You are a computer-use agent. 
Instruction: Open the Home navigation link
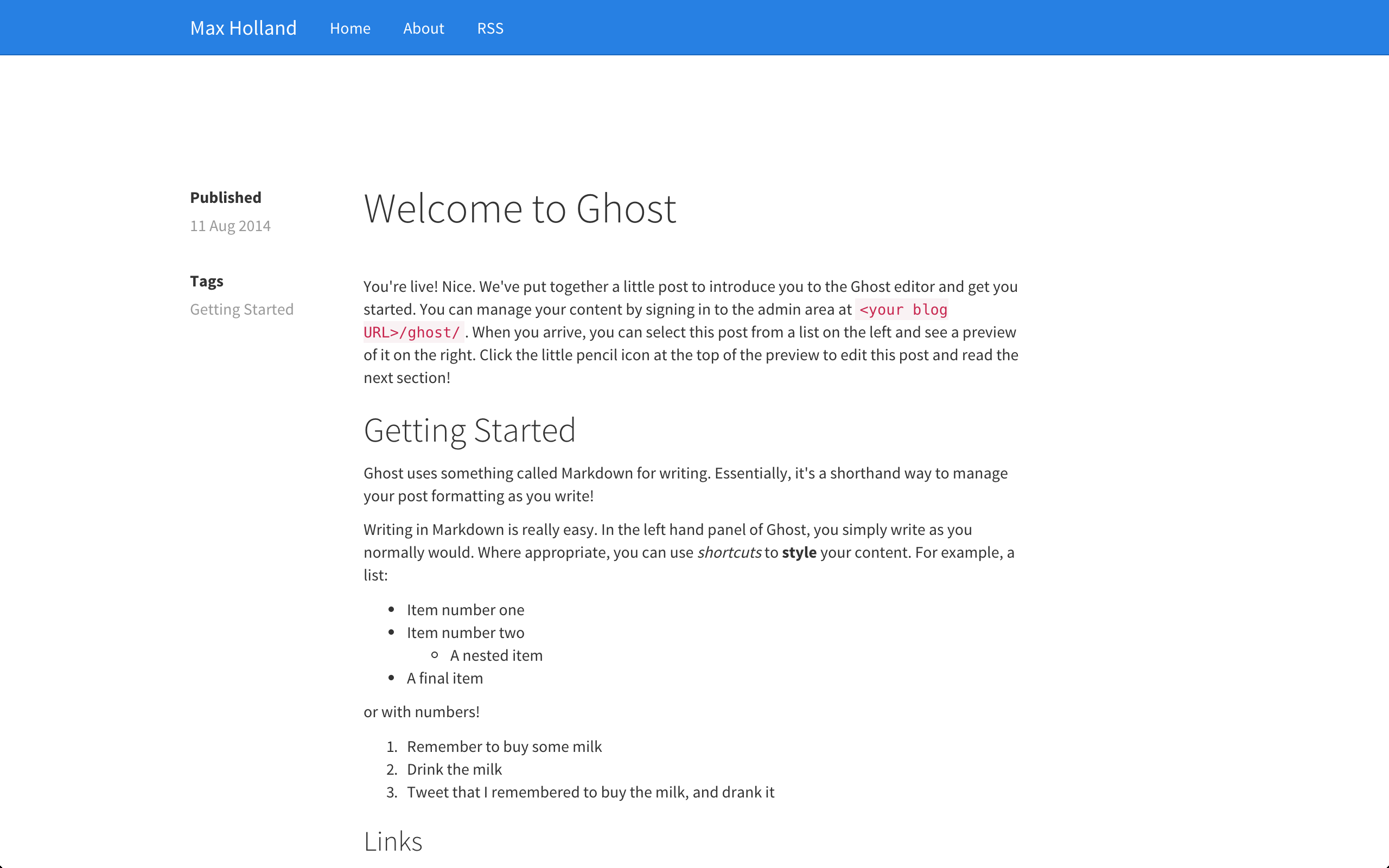349,28
